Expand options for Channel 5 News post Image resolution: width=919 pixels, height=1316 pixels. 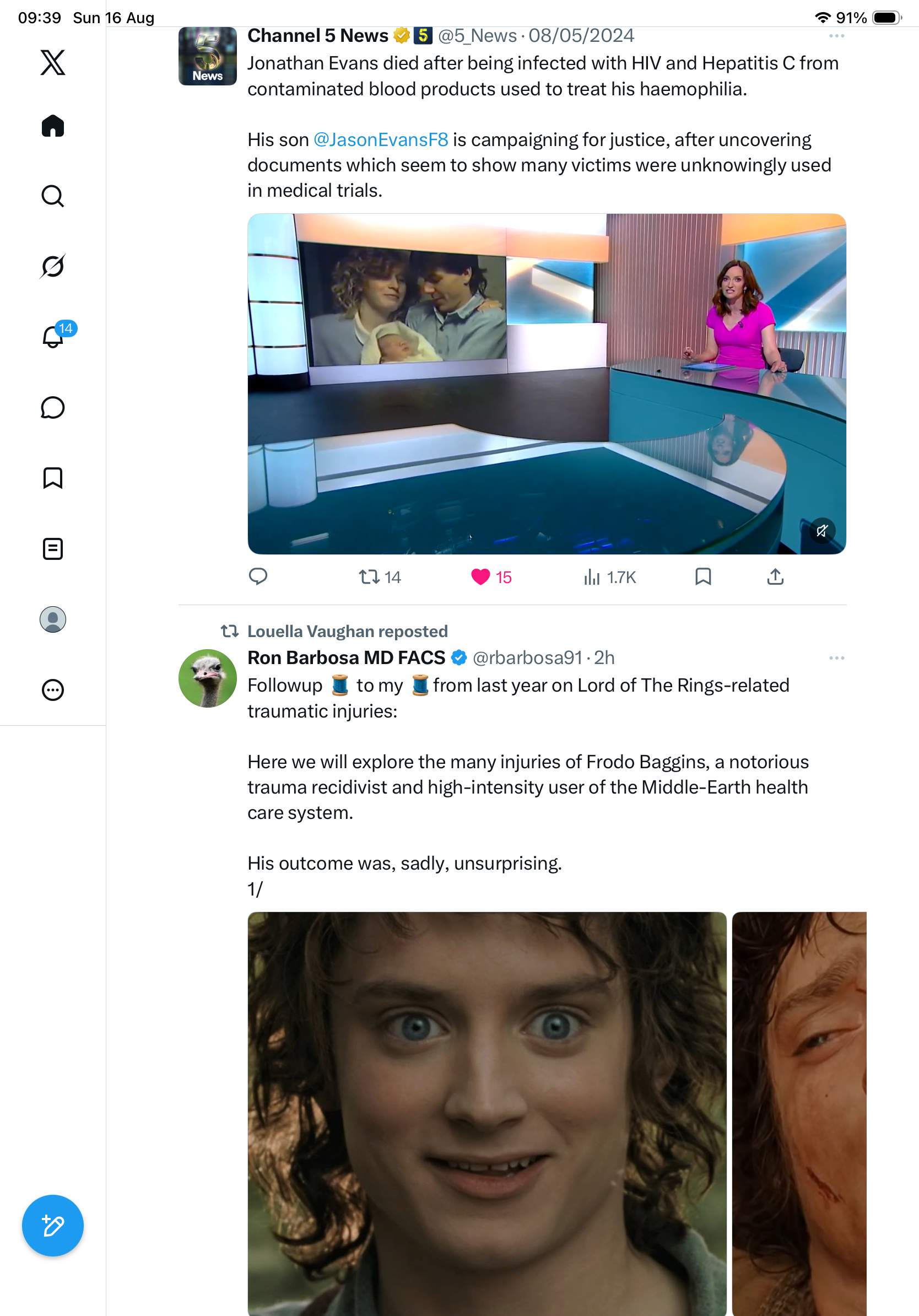(x=836, y=36)
